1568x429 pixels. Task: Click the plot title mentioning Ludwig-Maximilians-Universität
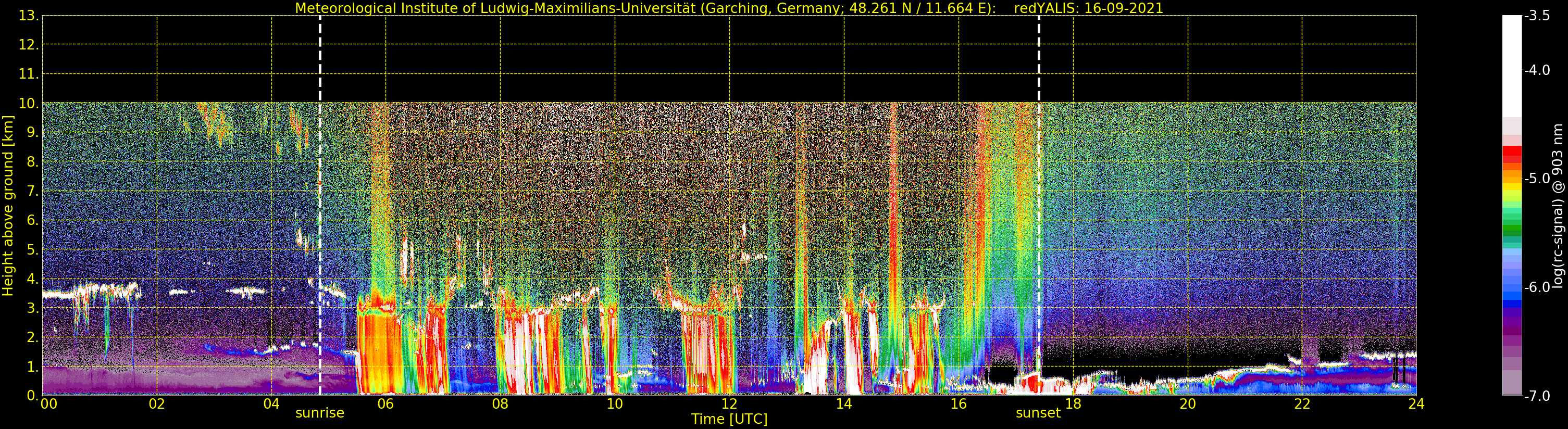[729, 8]
